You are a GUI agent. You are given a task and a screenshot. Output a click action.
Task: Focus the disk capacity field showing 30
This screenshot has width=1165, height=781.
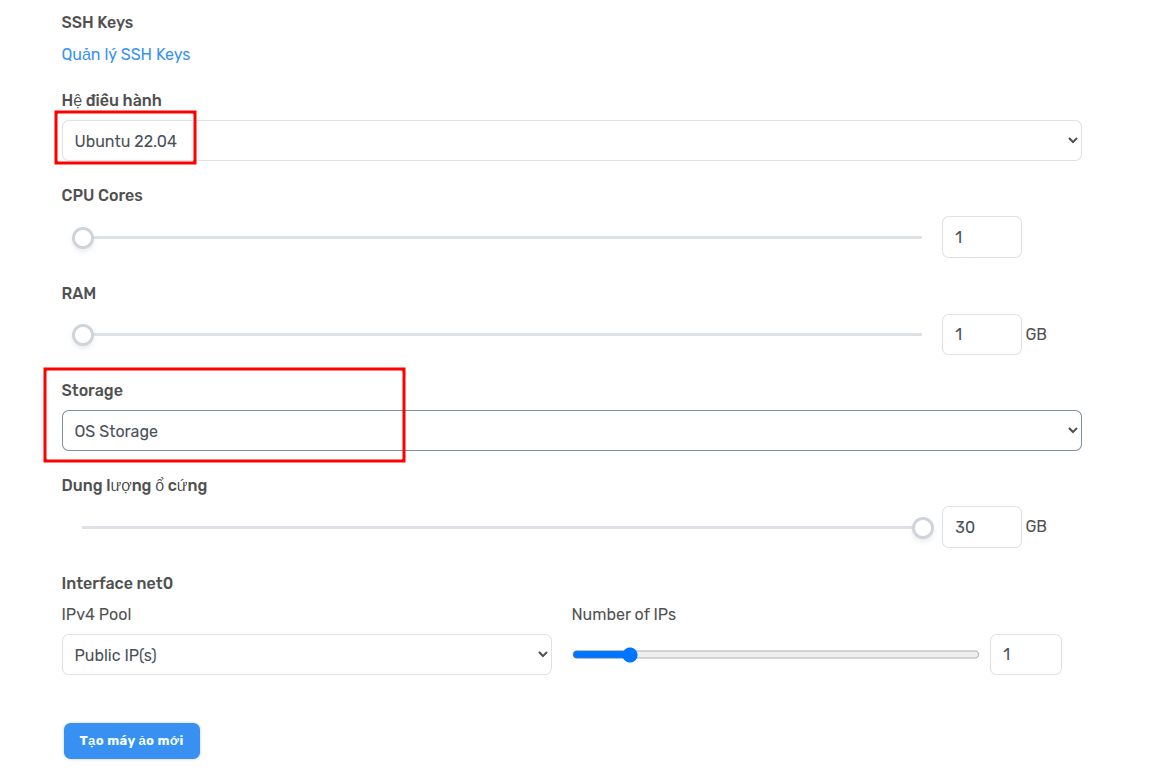(x=981, y=527)
